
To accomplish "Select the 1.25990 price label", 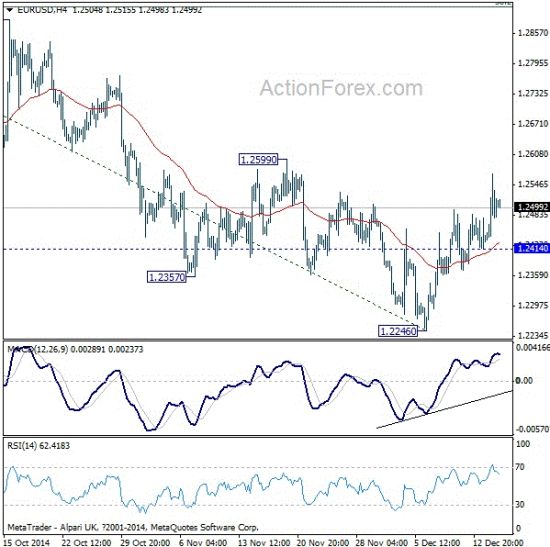I will click(x=258, y=160).
